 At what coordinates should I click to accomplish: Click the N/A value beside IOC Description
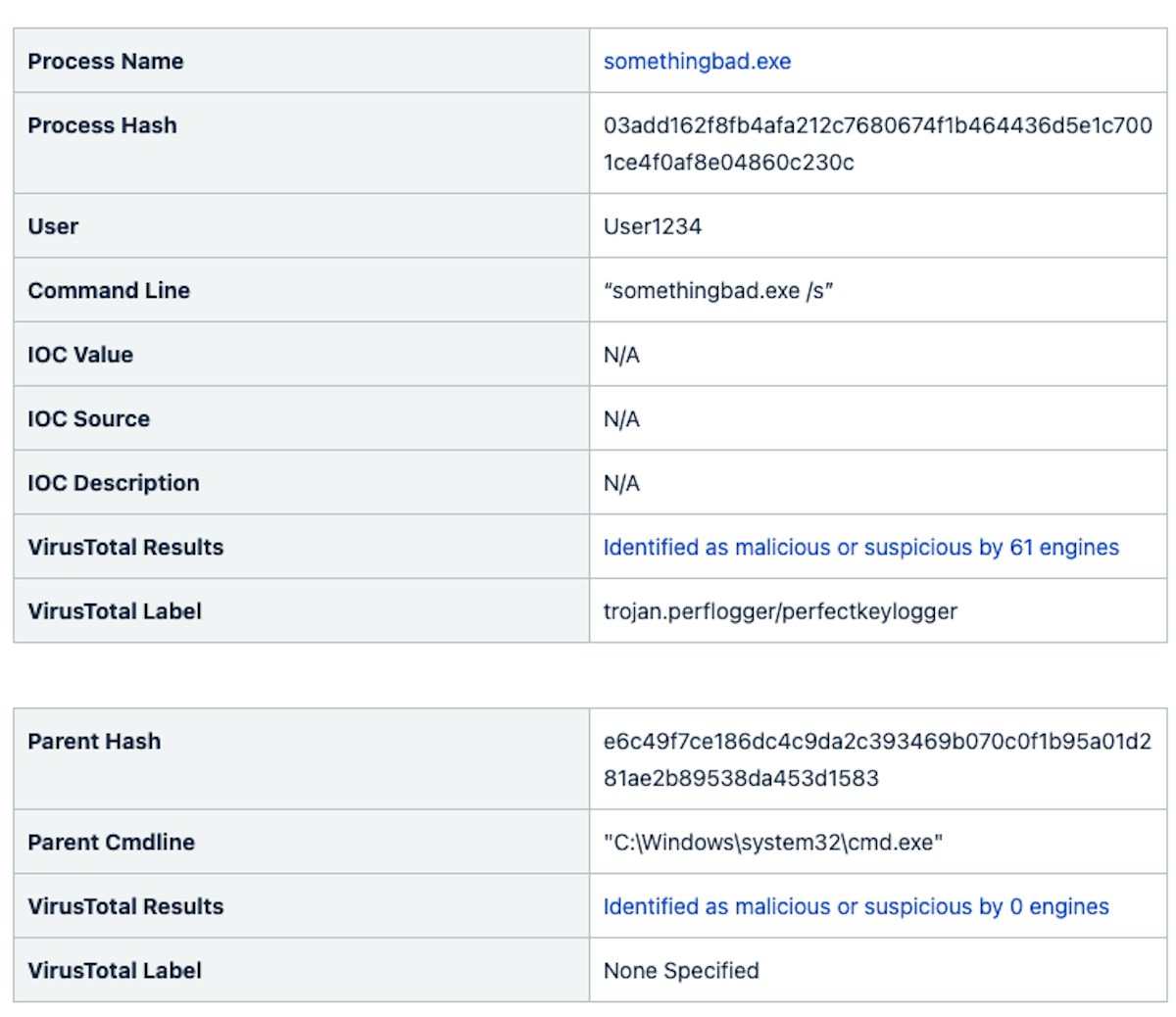click(x=621, y=483)
